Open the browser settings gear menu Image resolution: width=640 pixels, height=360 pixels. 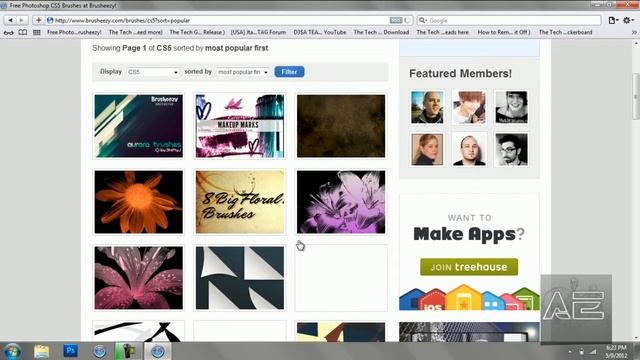click(x=628, y=20)
